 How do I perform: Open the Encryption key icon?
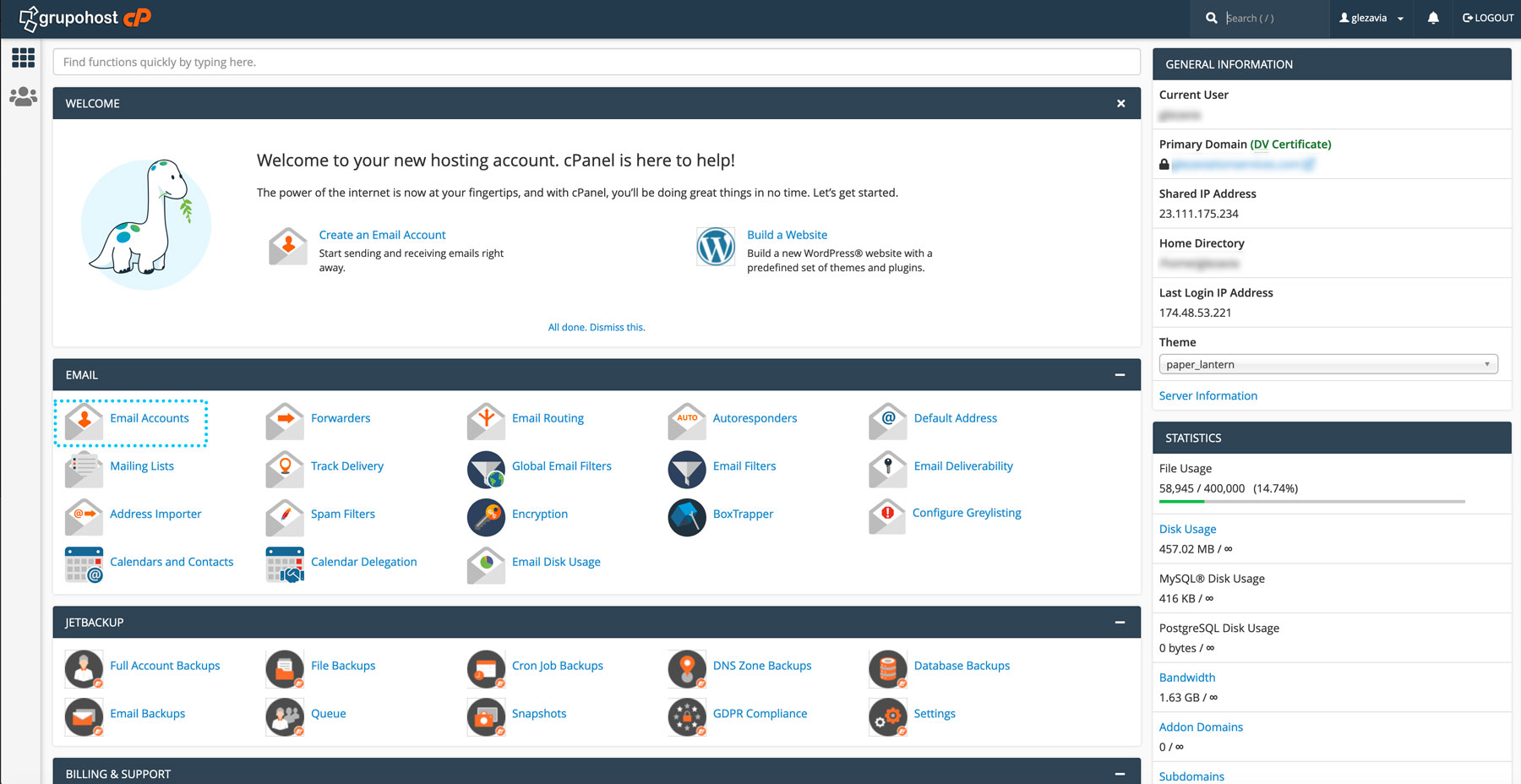[x=486, y=517]
